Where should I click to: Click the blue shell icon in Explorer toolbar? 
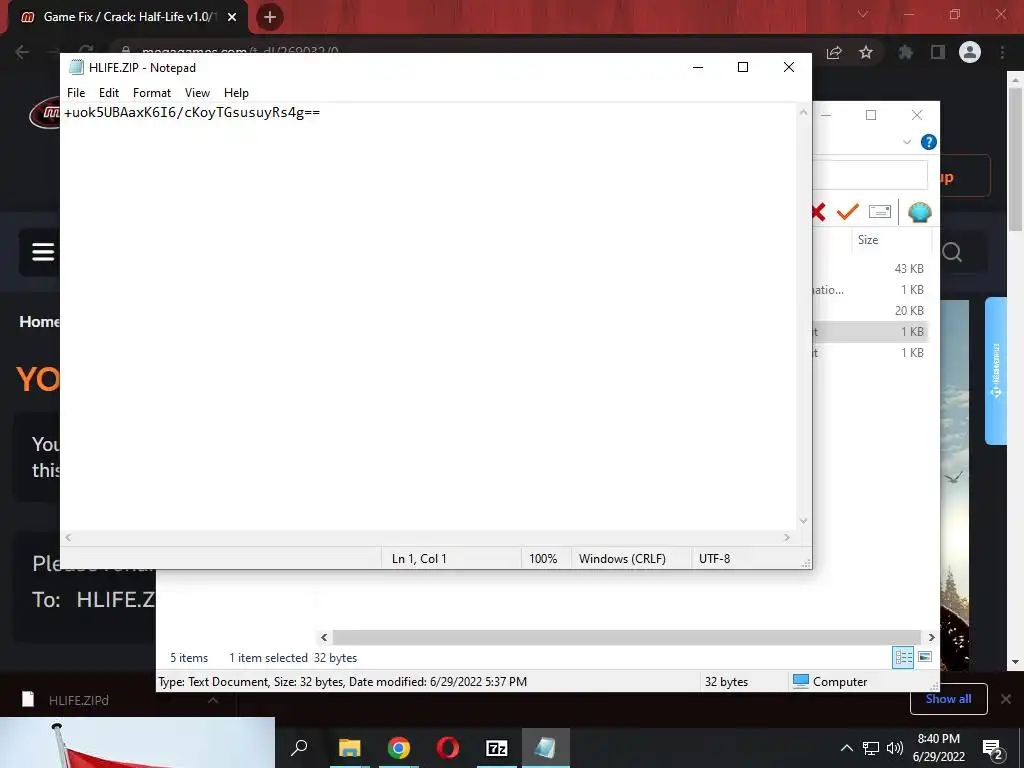[920, 212]
